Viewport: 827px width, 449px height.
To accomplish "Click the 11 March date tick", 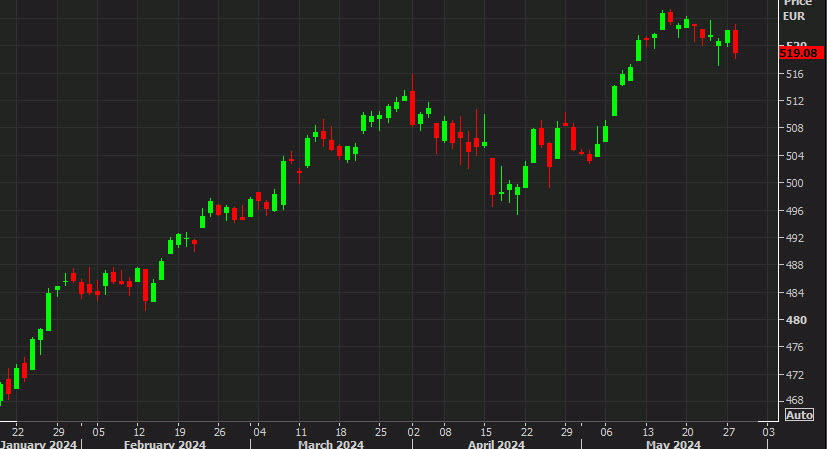I will pos(301,432).
